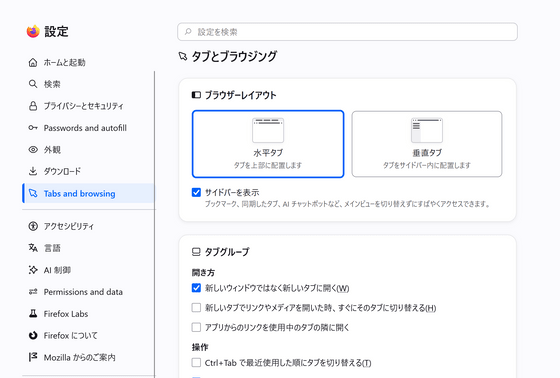Click the 設定 title text
Image resolution: width=560 pixels, height=378 pixels.
[56, 31]
